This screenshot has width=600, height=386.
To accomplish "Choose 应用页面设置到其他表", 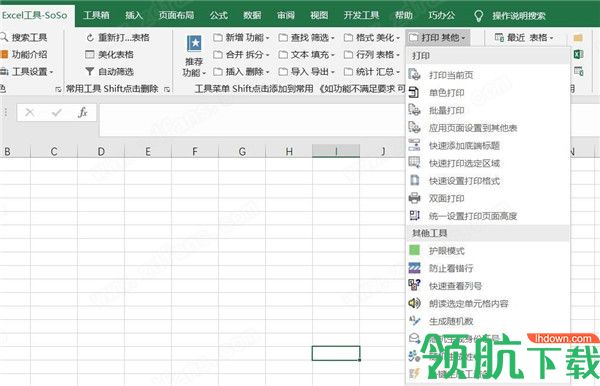I will tap(488, 128).
